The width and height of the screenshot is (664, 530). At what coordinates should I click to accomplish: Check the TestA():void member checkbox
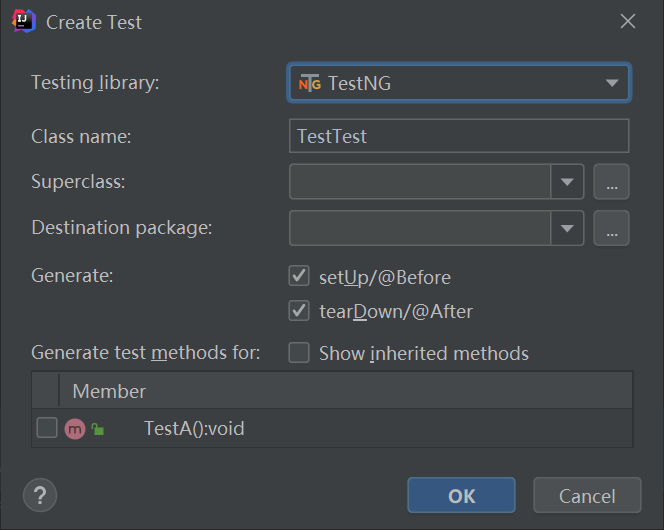click(x=47, y=428)
